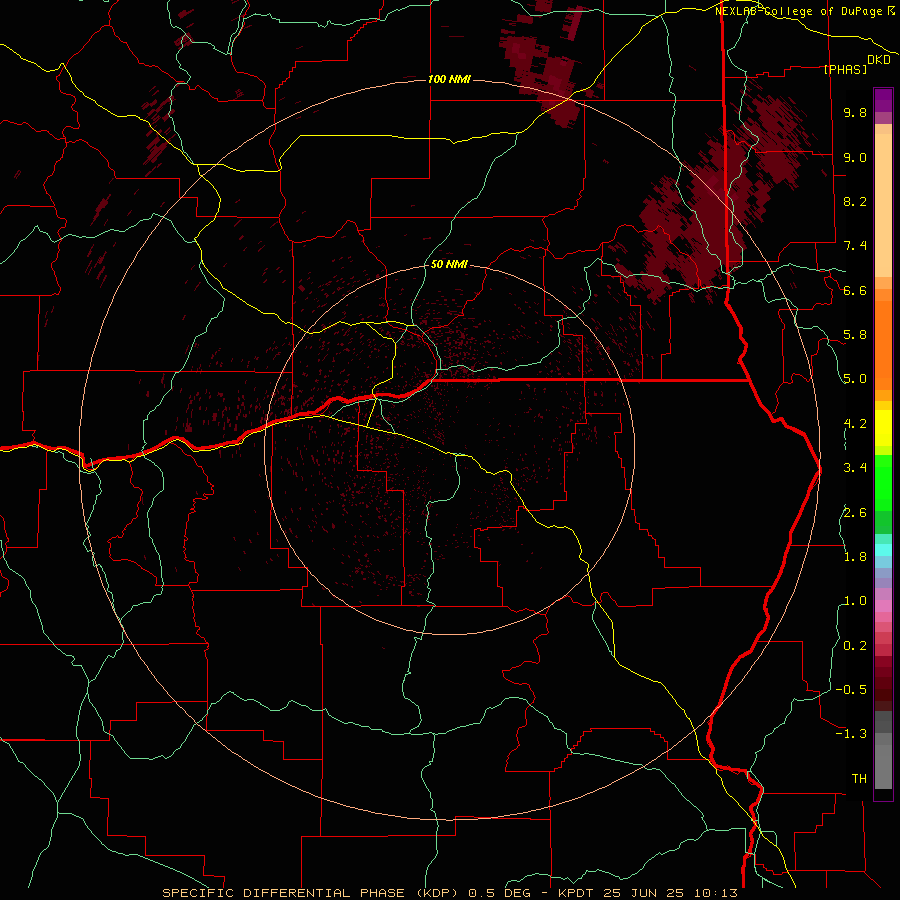Click the 1.8 value on the color scale
Viewport: 900px width, 900px height.
tap(855, 557)
